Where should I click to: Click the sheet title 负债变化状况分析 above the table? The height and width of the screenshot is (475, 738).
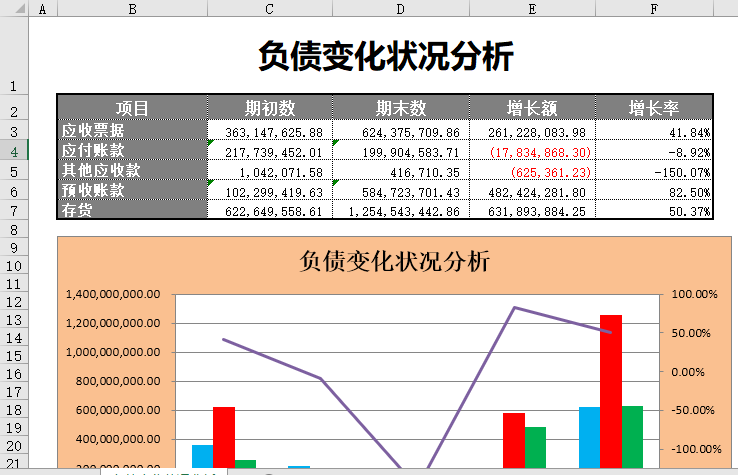click(x=385, y=56)
